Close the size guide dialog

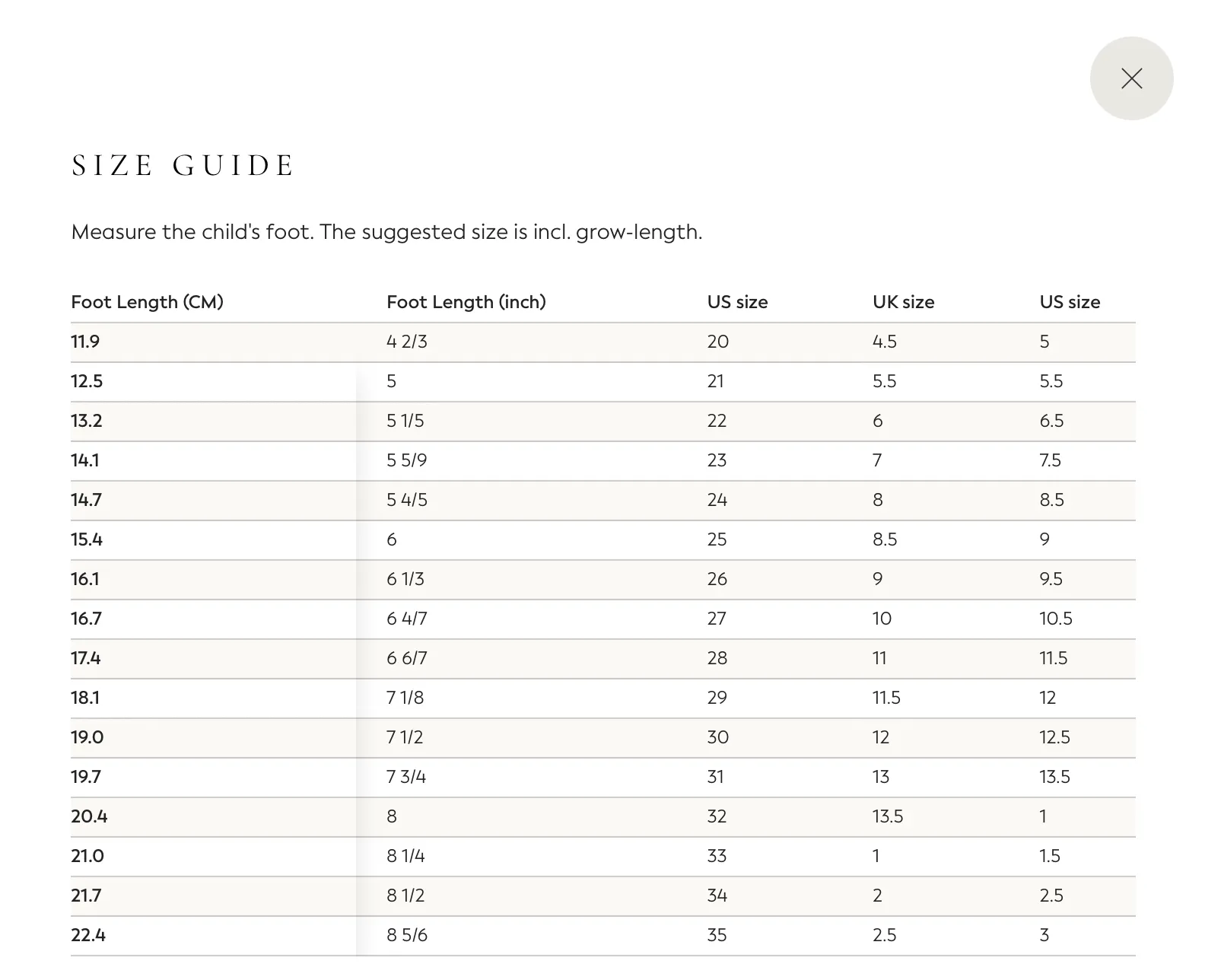[x=1131, y=78]
